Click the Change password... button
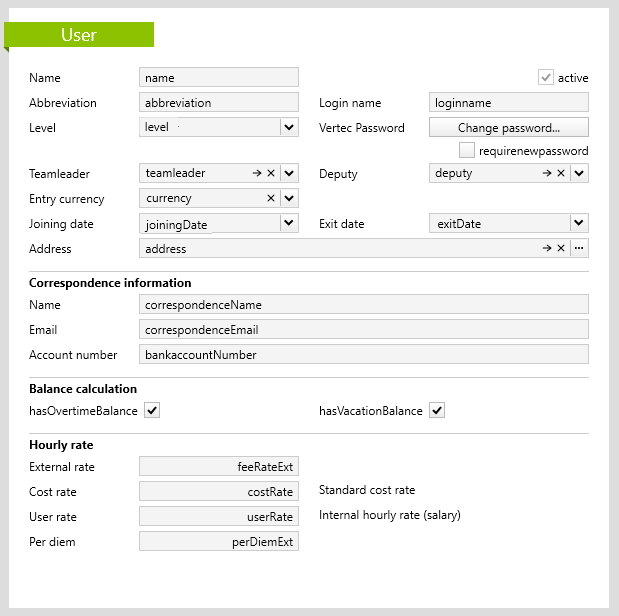619x616 pixels. coord(509,127)
